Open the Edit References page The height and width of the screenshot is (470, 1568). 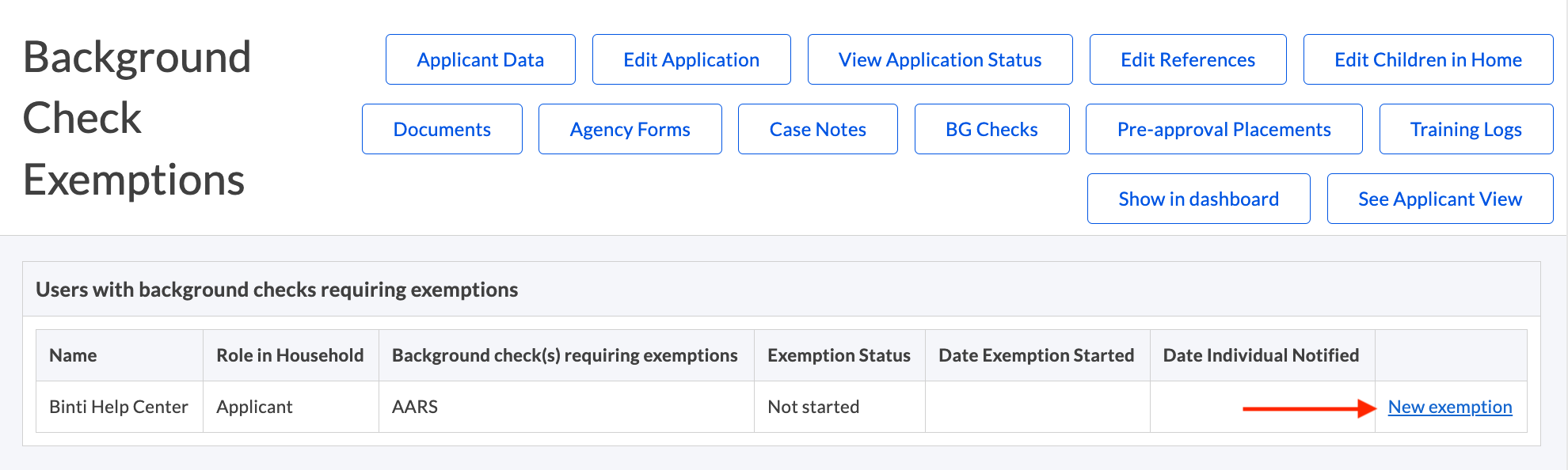click(x=1187, y=59)
